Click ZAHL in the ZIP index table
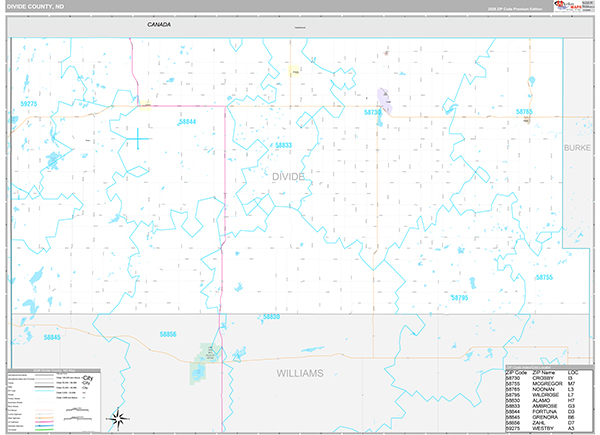Screen dimensions: 600x435 (x=539, y=423)
